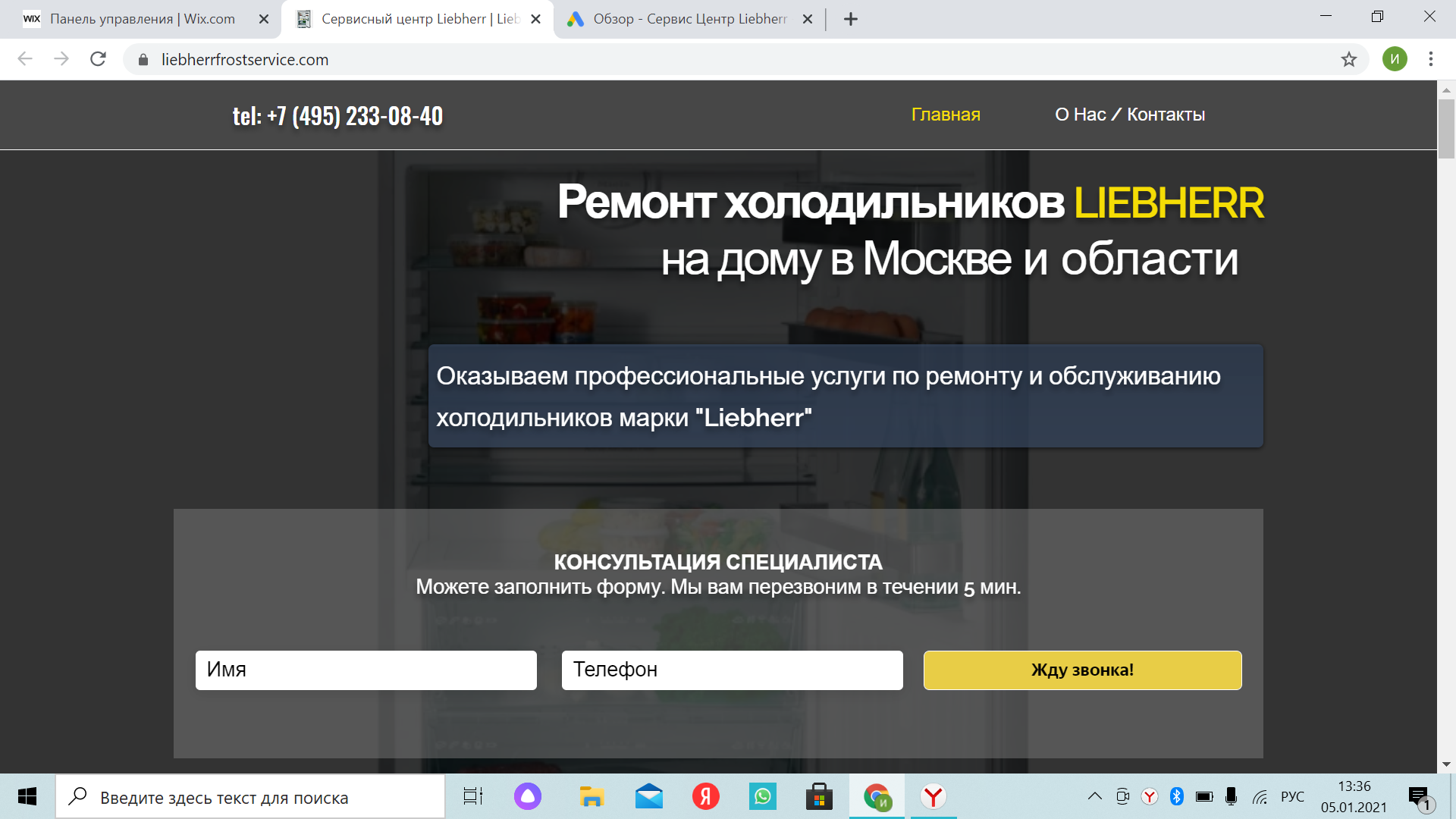Reload the current page
The height and width of the screenshot is (819, 1456).
98,59
